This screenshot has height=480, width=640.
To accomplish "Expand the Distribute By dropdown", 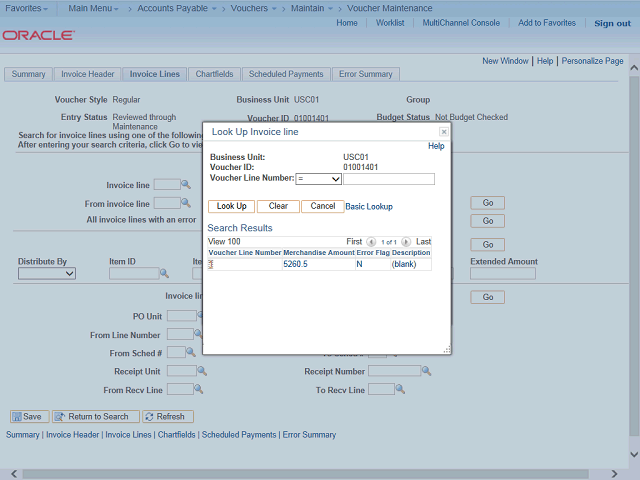I will pos(46,273).
